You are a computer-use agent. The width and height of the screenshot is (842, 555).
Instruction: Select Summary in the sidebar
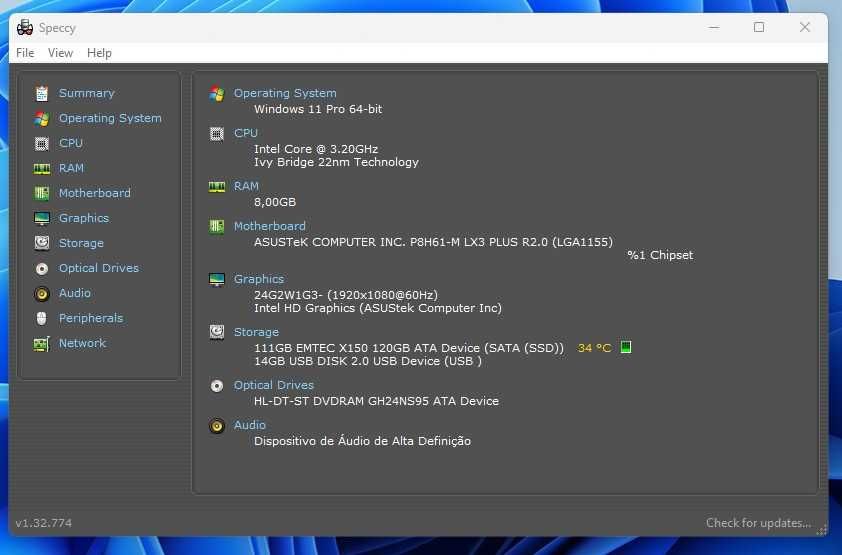click(86, 93)
